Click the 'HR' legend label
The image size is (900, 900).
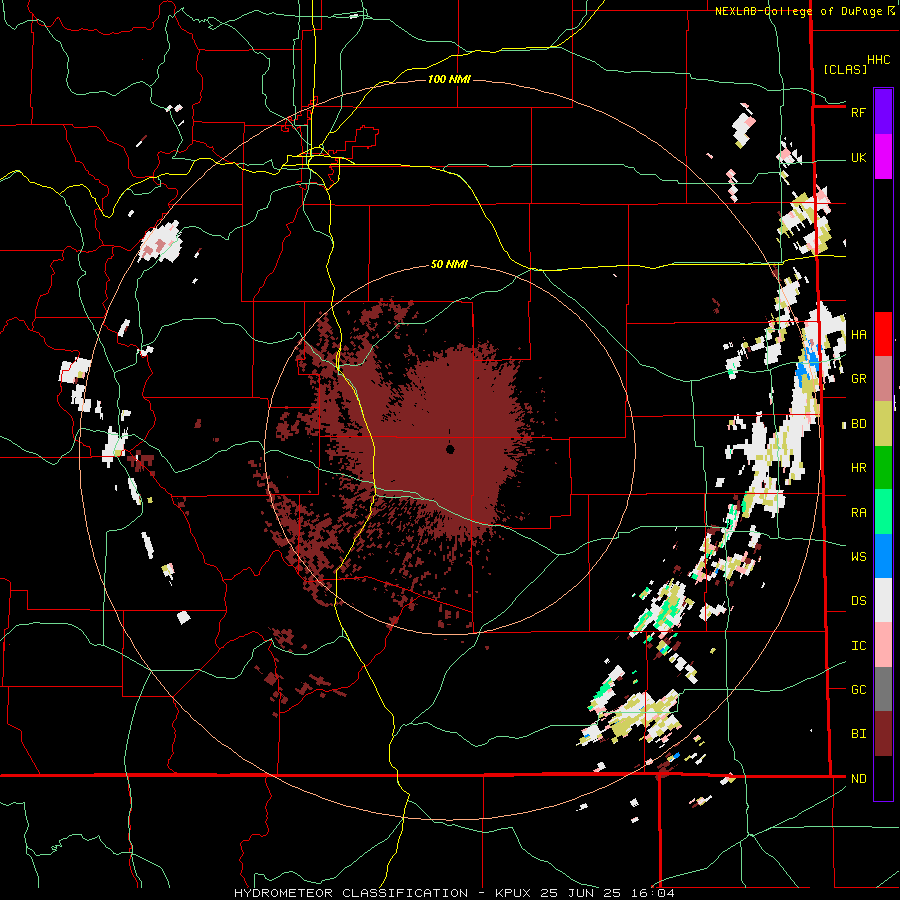pos(858,468)
